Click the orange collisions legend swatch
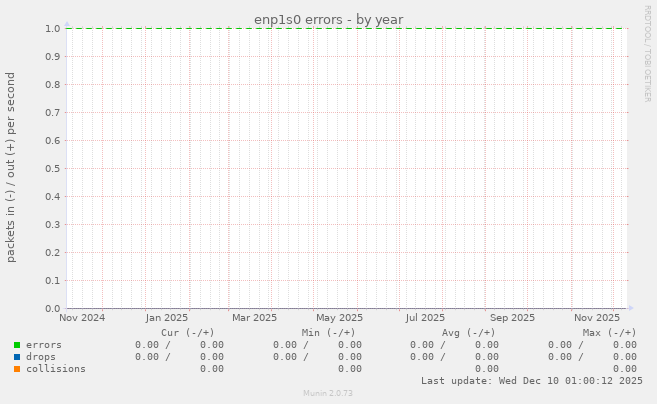This screenshot has height=404, width=657. click(x=17, y=369)
